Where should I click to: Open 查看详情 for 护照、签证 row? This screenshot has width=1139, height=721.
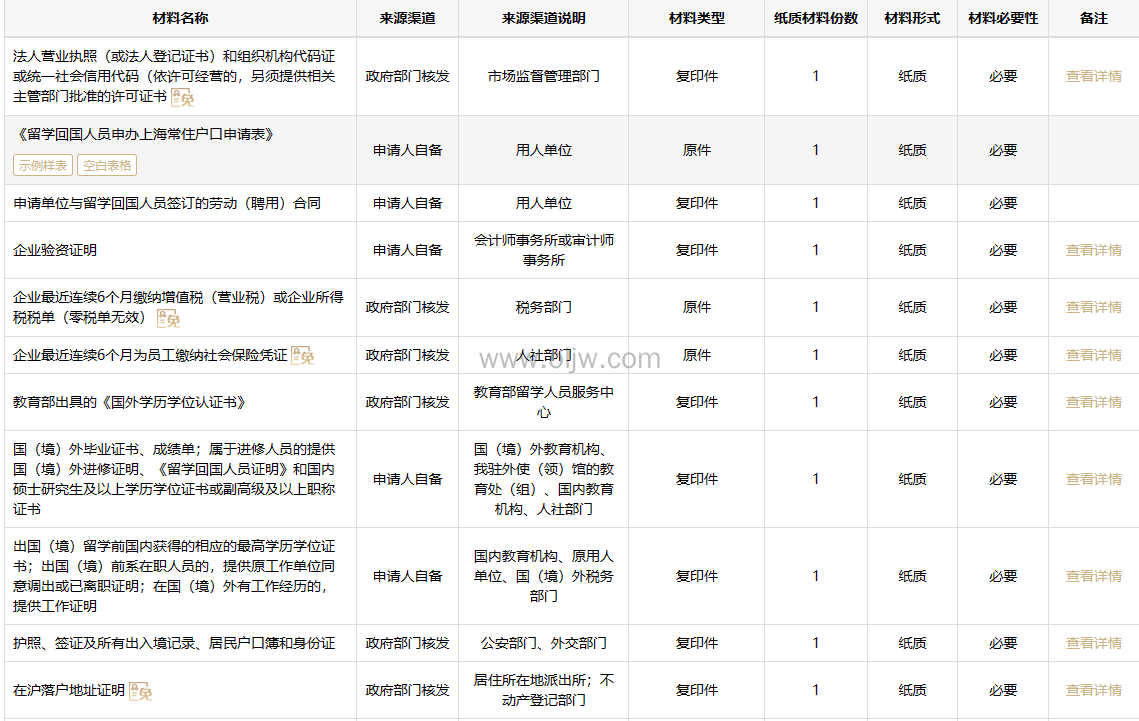1093,643
